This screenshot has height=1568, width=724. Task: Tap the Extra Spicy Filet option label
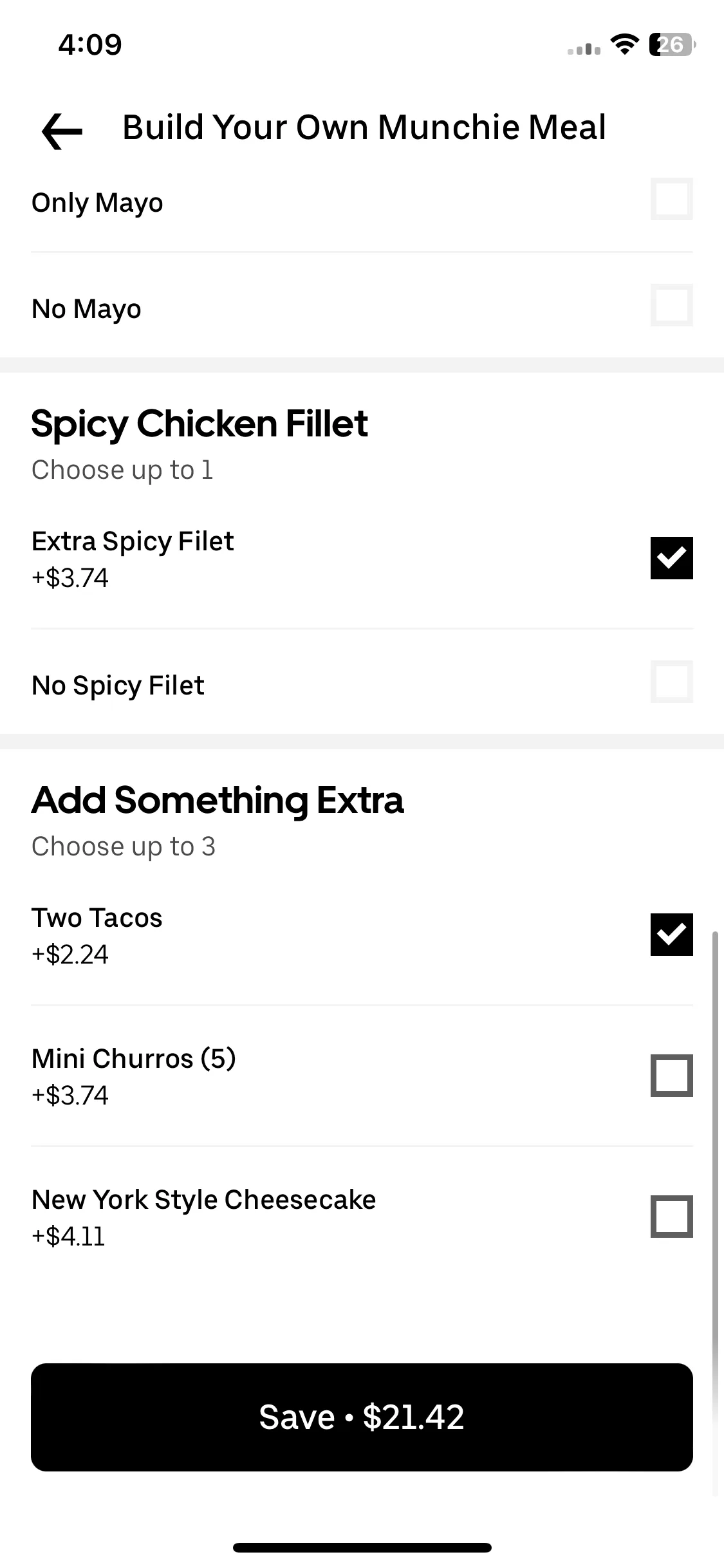133,541
